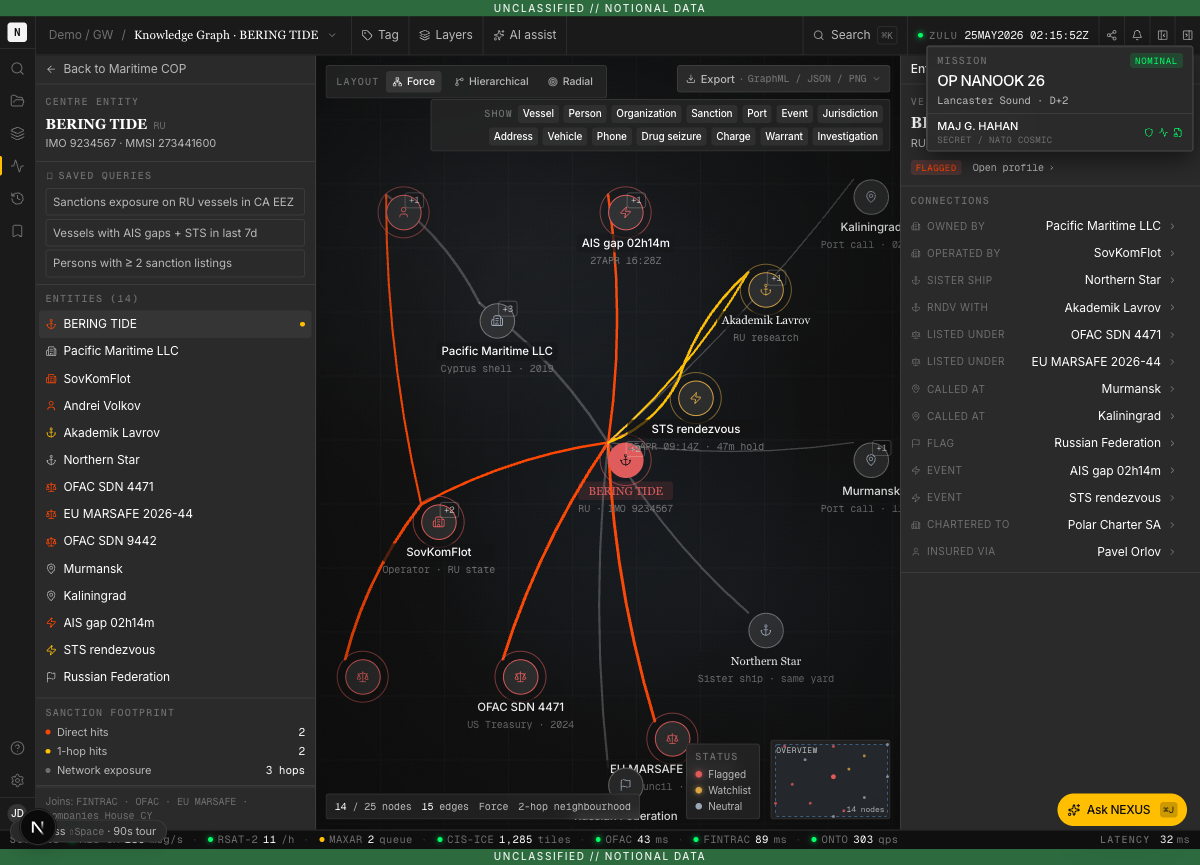Screen dimensions: 1200x865
Task: Click the graph overview minimap
Action: pos(830,779)
